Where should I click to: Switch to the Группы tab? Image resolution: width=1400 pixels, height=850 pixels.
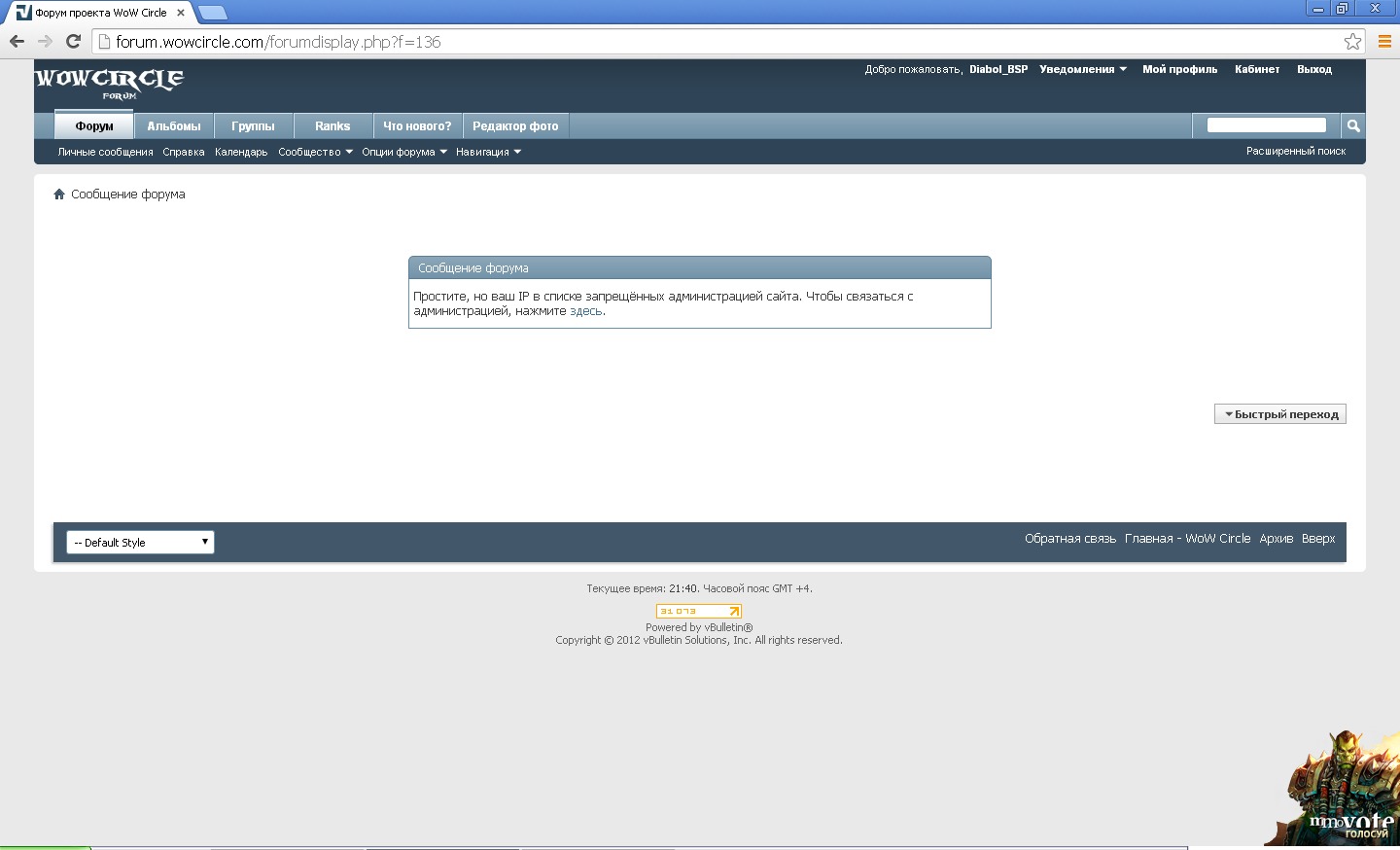coord(253,125)
